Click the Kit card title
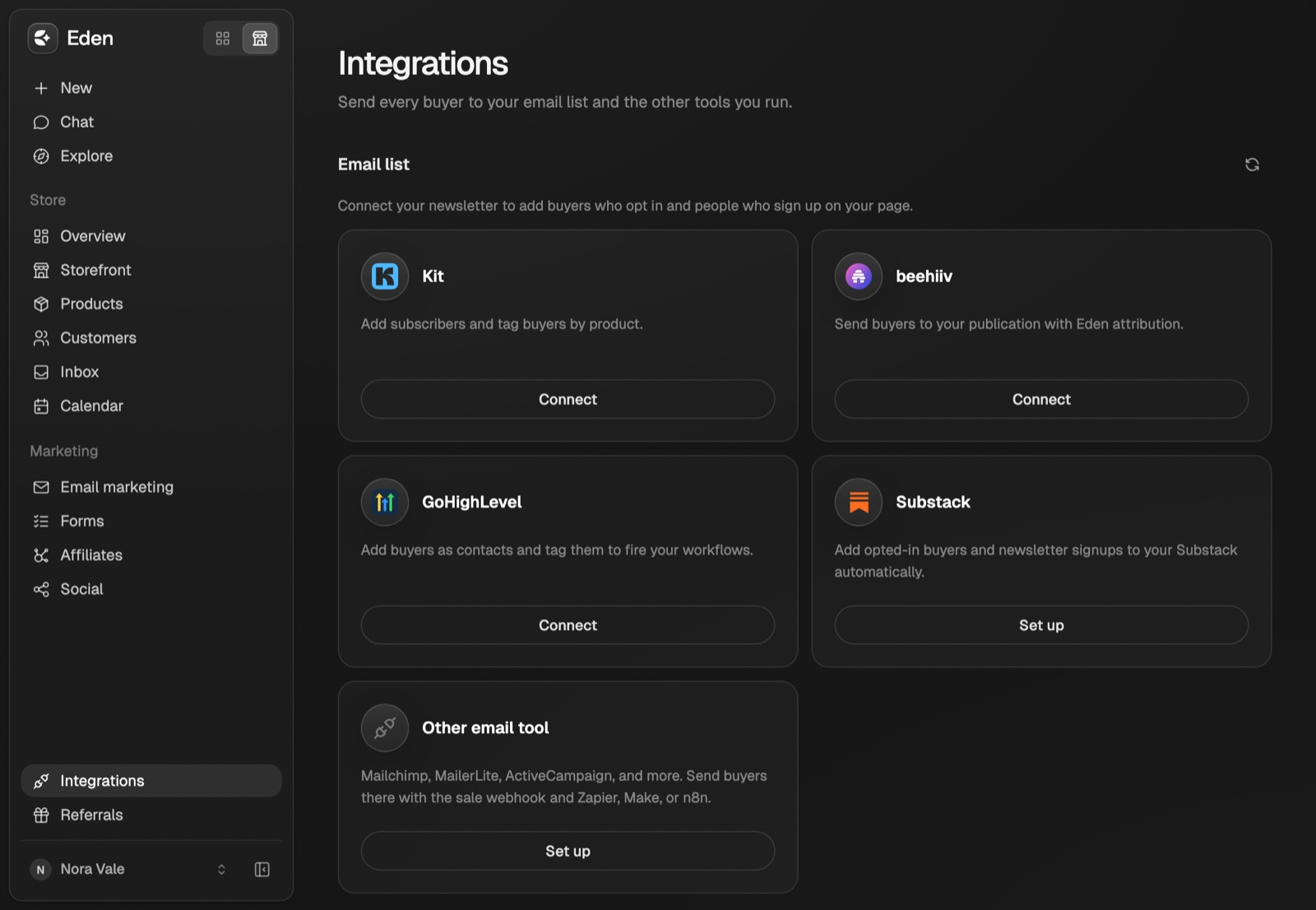The width and height of the screenshot is (1316, 910). click(433, 276)
